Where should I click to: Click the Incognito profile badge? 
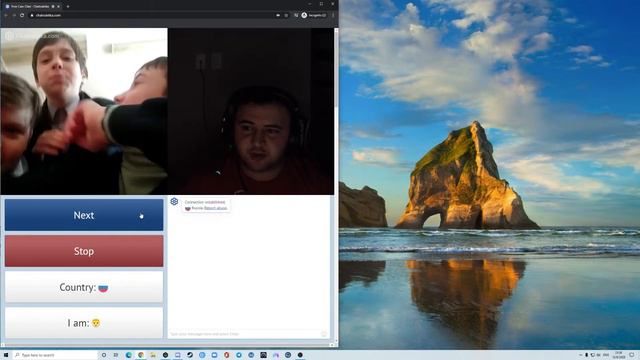pos(314,15)
